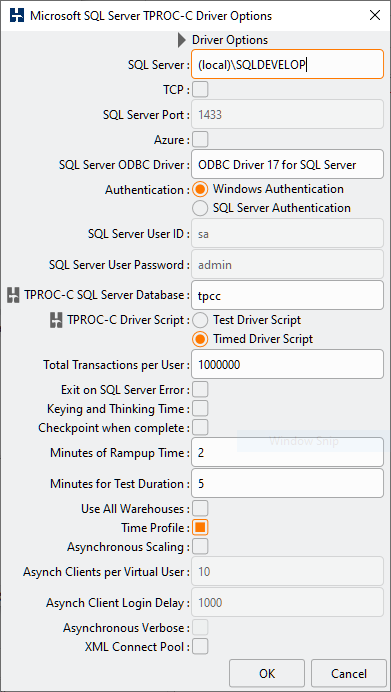Viewport: 391px width, 692px height.
Task: Click HammerDB icon beside TPROC-C Driver Script
Action: [56, 320]
